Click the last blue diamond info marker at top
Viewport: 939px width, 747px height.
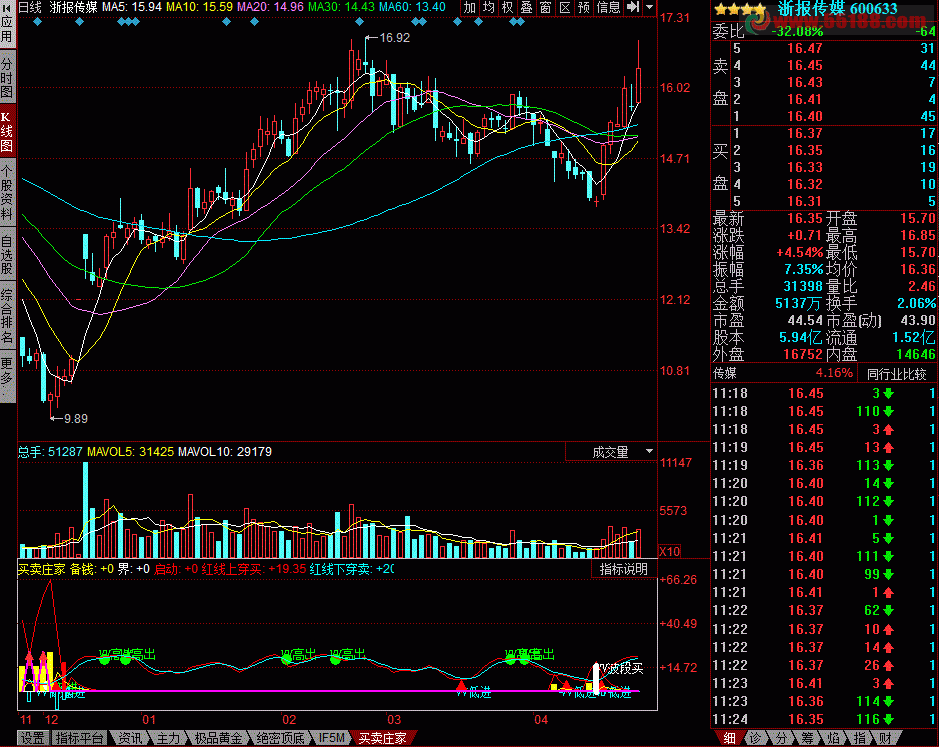click(520, 22)
